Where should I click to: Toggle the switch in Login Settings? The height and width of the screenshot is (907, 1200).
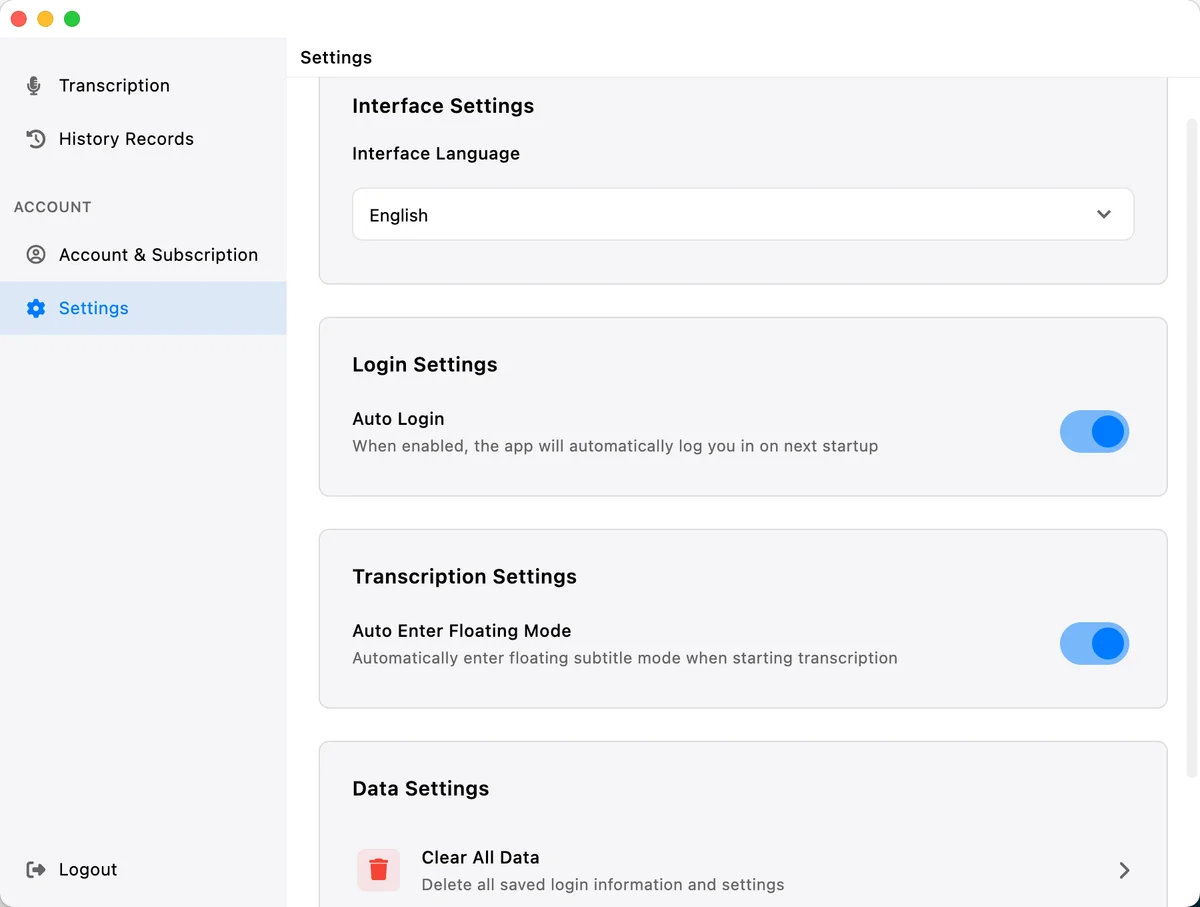pos(1095,431)
